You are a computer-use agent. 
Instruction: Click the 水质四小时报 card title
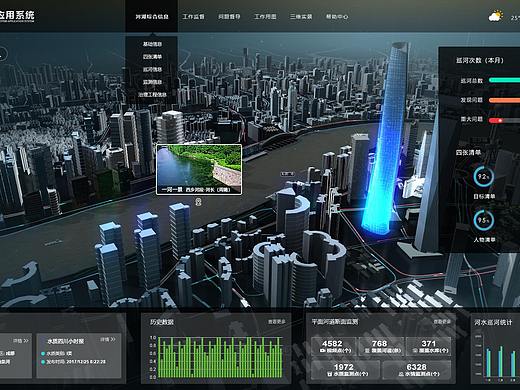pos(66,341)
